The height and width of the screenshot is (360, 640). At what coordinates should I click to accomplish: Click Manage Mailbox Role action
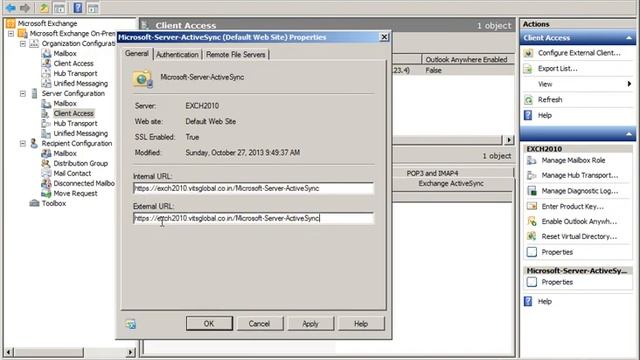tap(573, 160)
